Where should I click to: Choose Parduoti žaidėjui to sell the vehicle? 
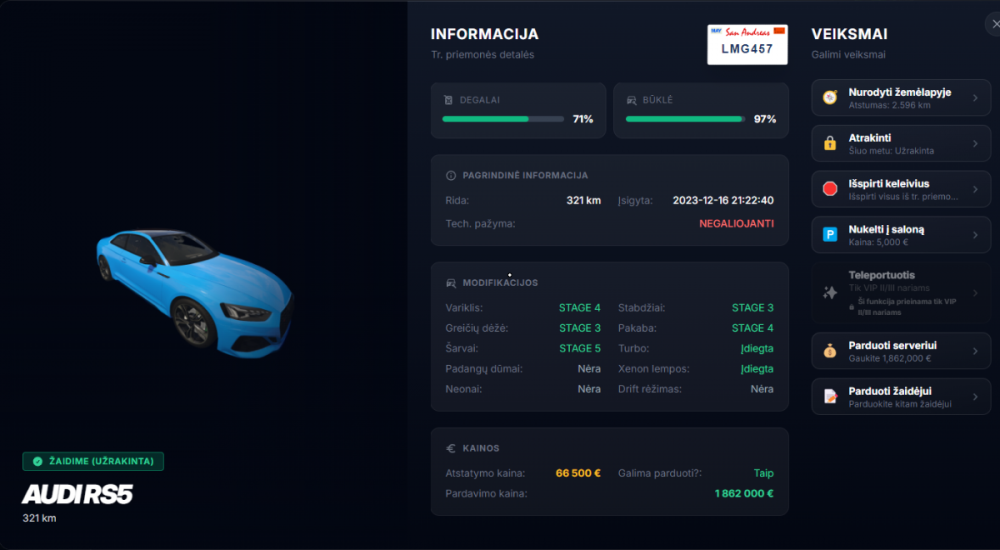pyautogui.click(x=901, y=396)
